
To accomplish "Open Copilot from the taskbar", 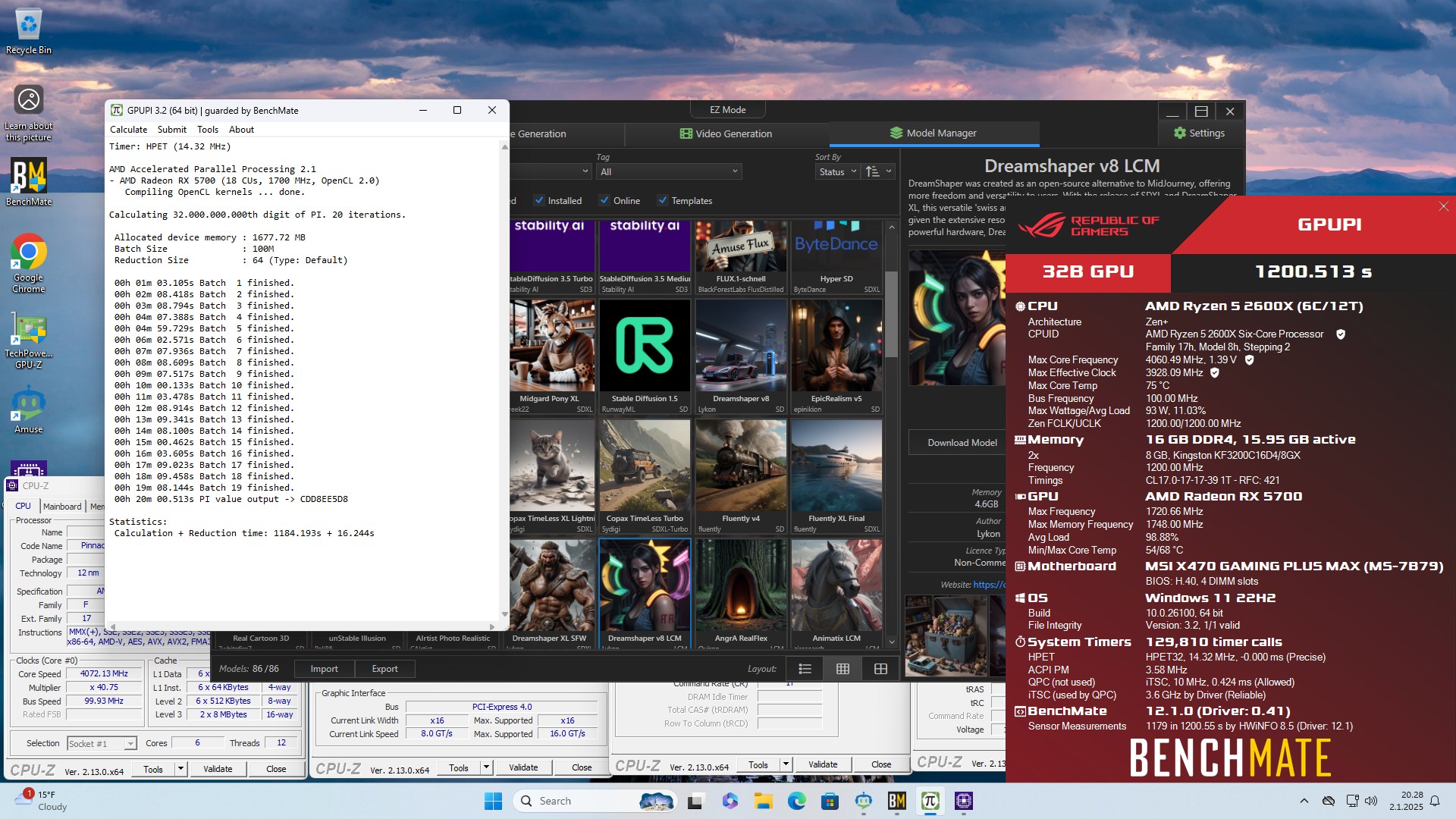I will (x=730, y=801).
